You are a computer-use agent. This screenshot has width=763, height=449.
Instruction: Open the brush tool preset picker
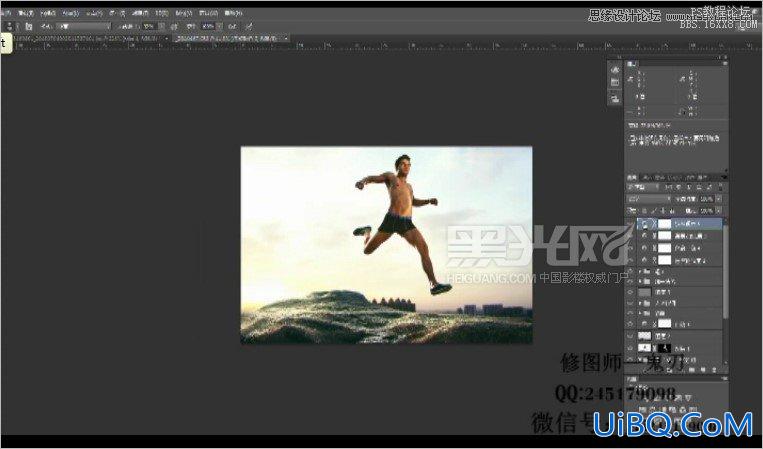[12, 27]
